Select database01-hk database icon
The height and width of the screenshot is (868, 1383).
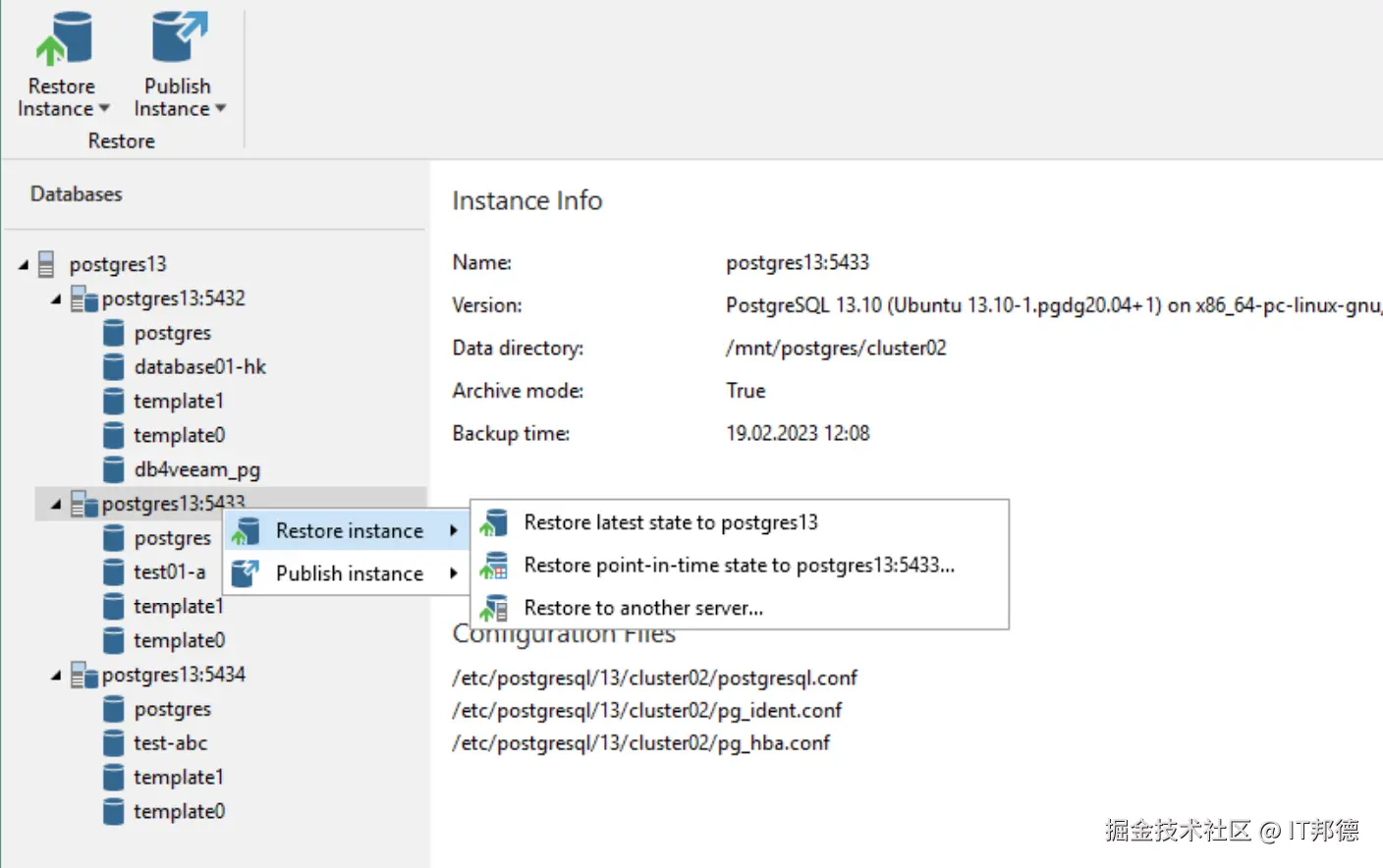point(114,367)
